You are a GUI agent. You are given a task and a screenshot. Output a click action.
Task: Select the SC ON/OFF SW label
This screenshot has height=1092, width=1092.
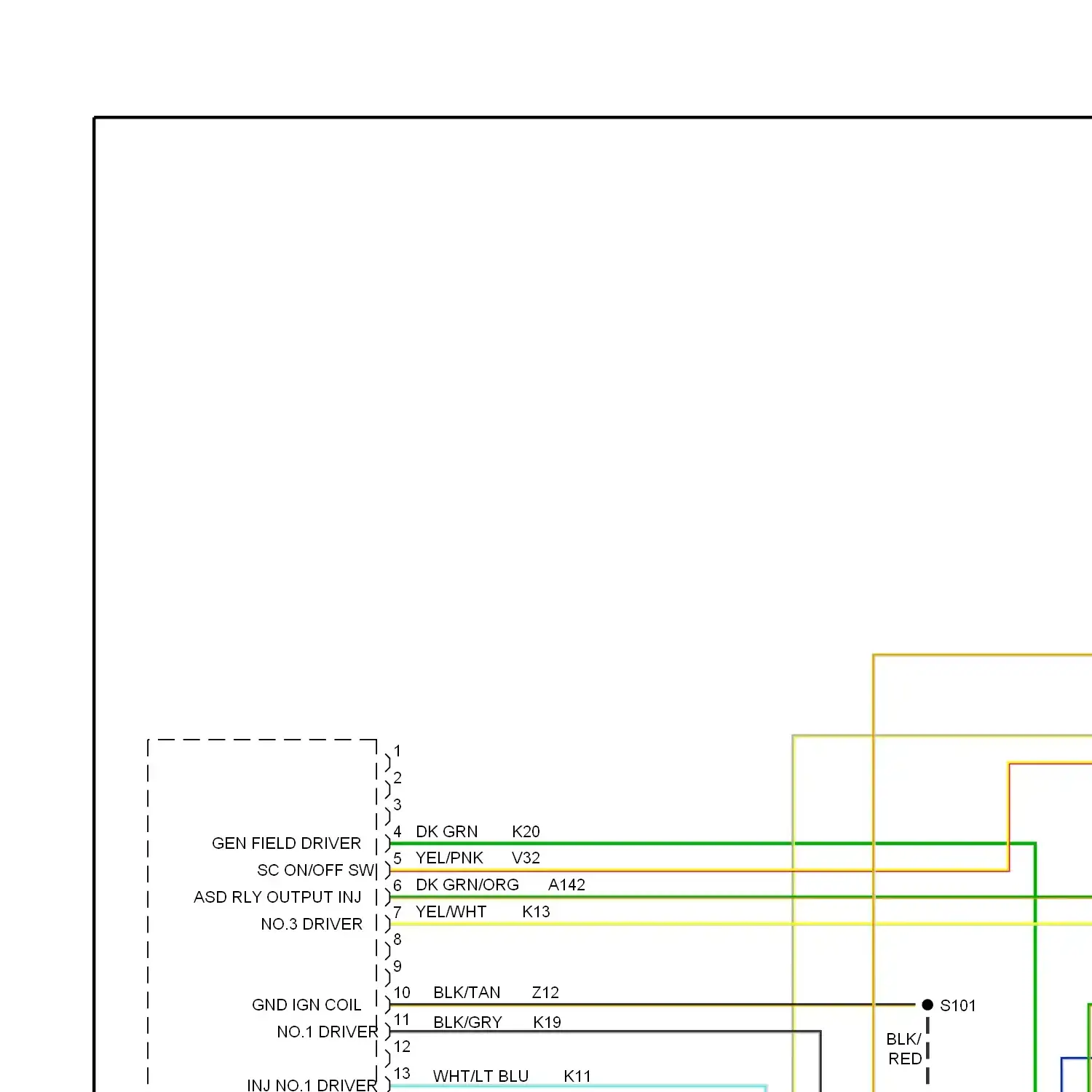tap(315, 870)
